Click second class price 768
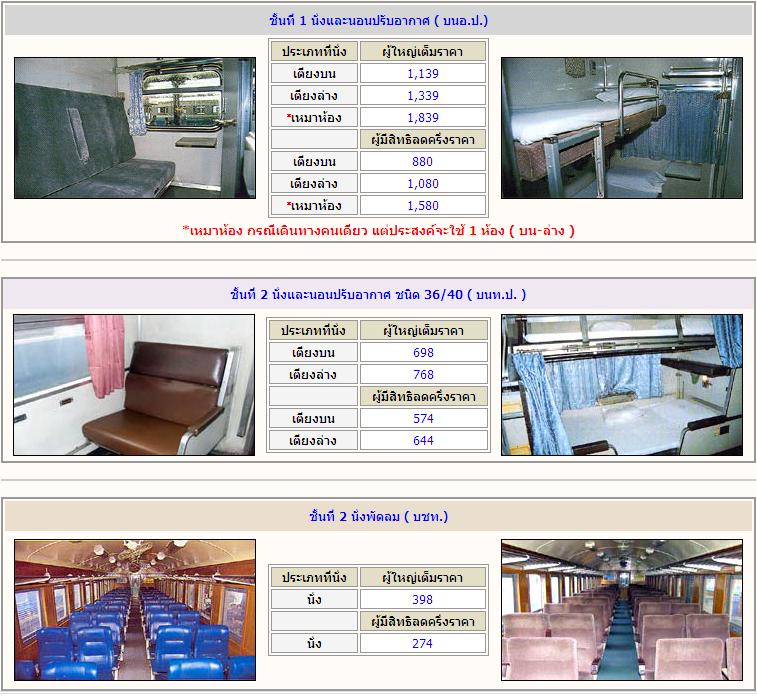757x697 pixels. [x=423, y=375]
